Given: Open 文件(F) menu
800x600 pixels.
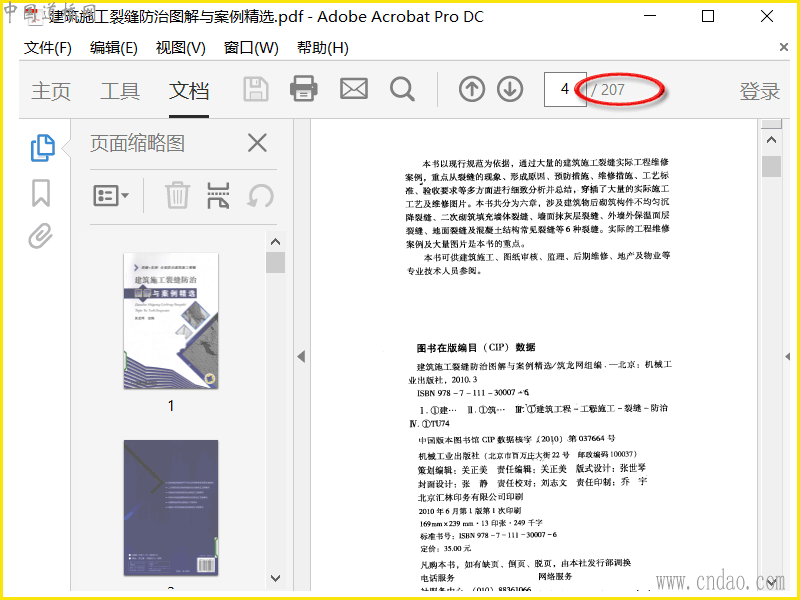Looking at the screenshot, I should click(x=47, y=48).
